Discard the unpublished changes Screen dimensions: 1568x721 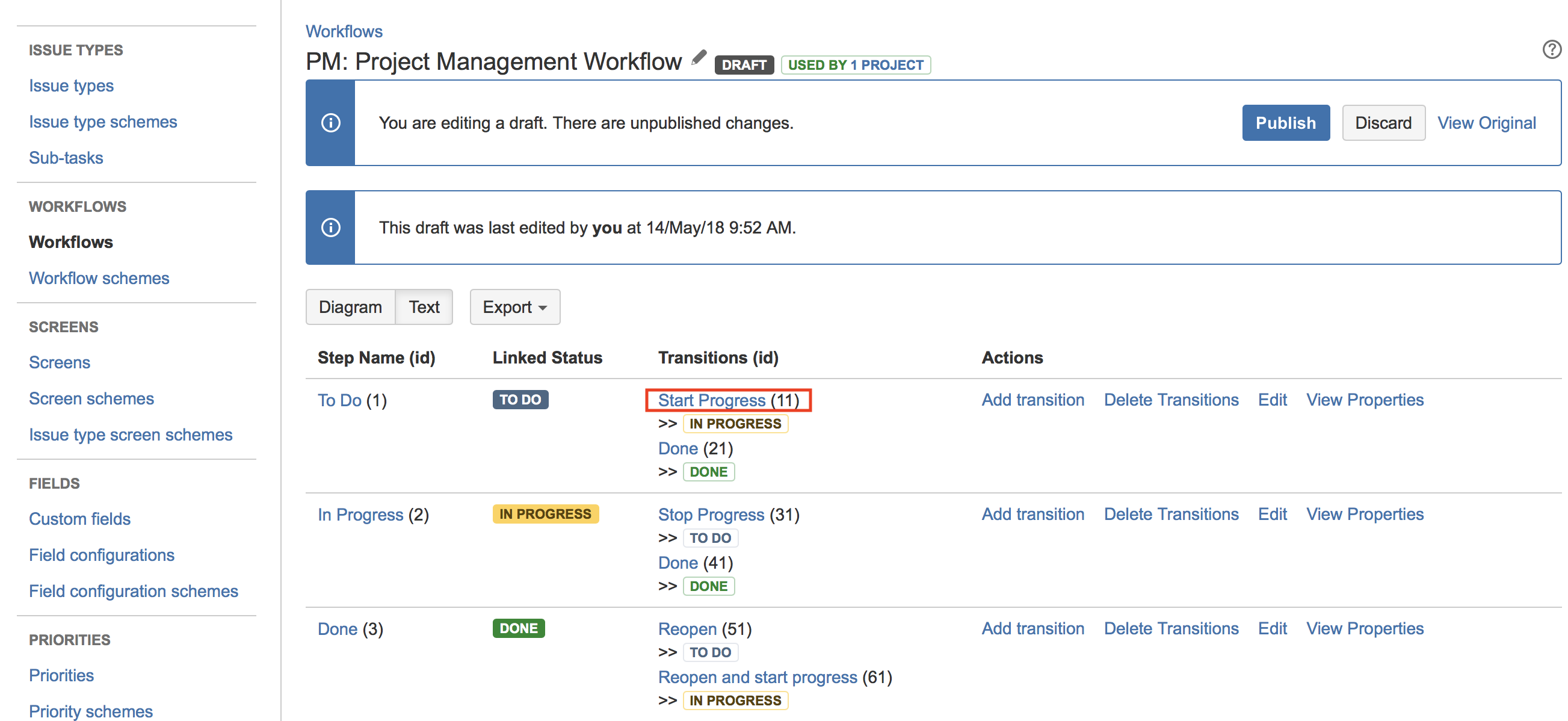(1383, 122)
